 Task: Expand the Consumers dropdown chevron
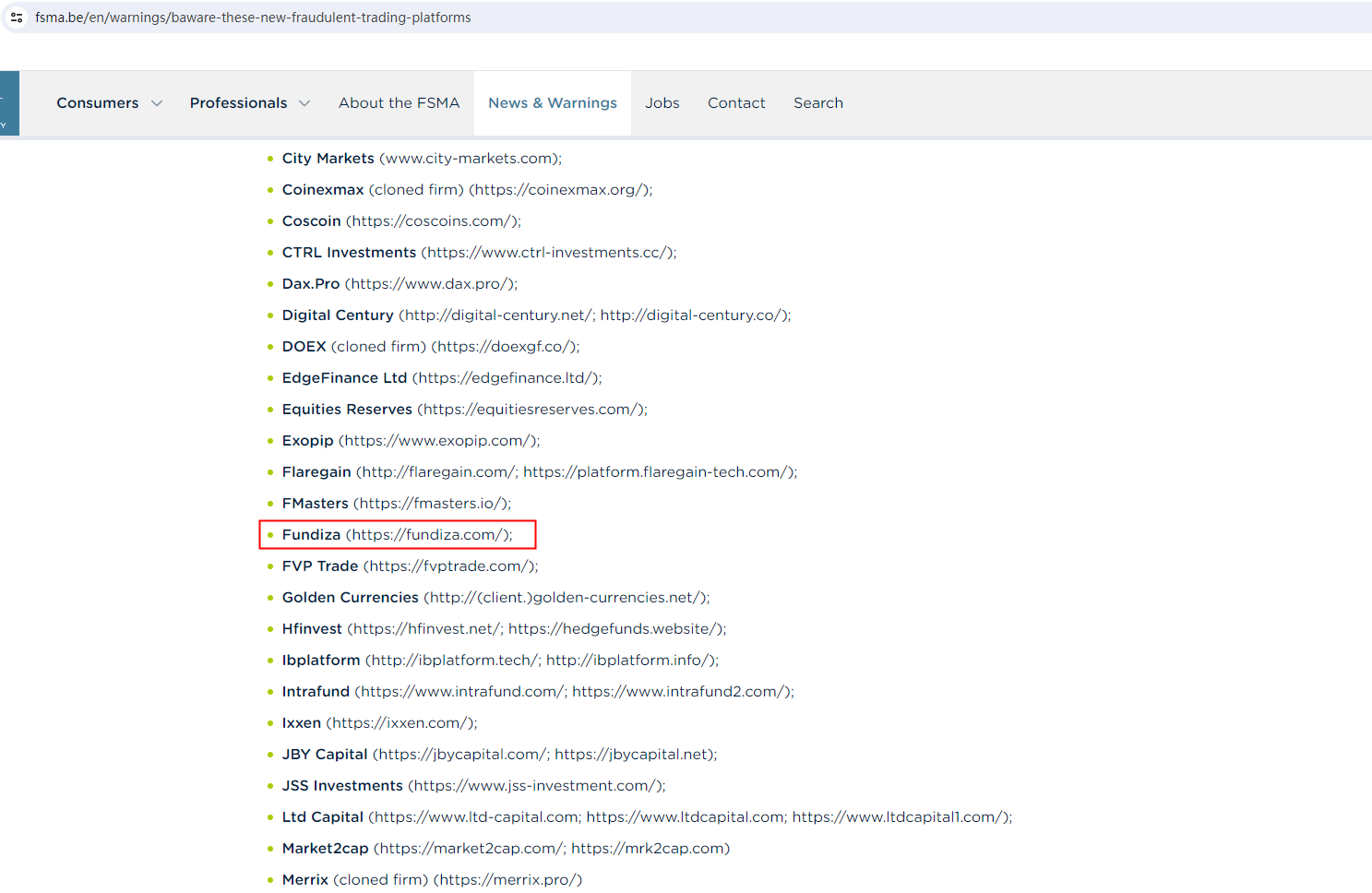pos(157,103)
